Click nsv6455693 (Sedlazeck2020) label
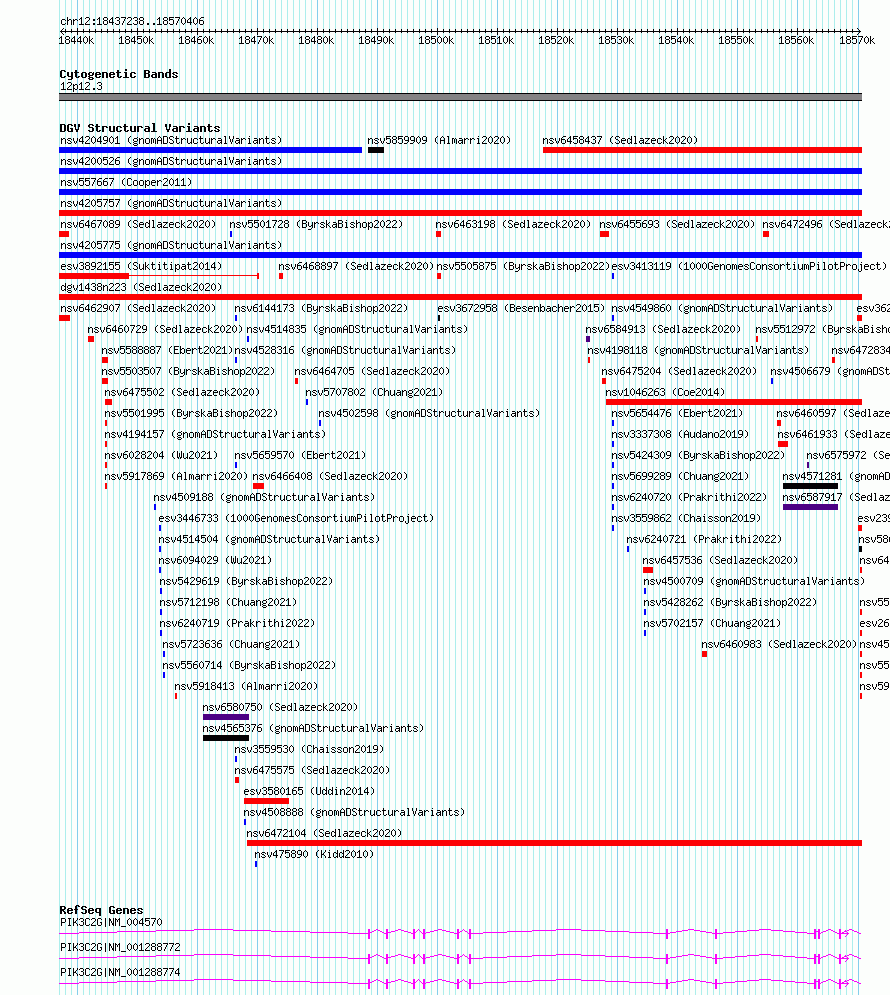 pyautogui.click(x=677, y=224)
